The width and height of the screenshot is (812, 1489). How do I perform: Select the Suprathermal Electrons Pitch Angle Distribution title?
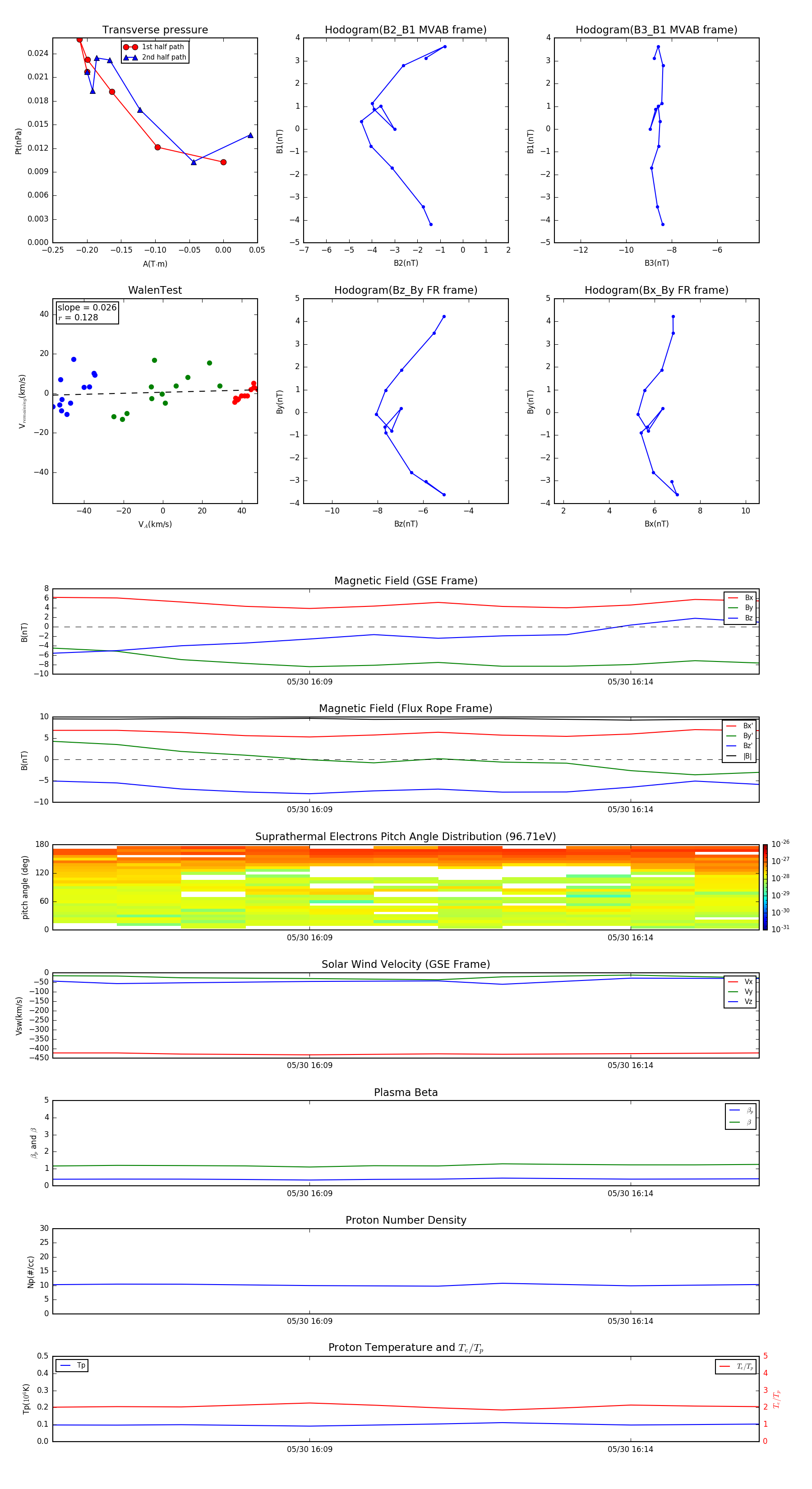click(406, 837)
